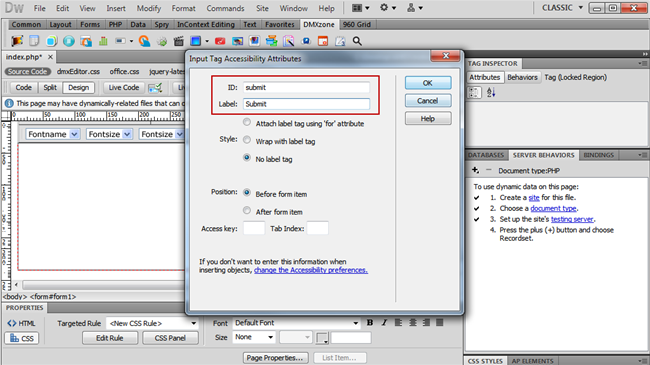Switch to Split view
Image resolution: width=650 pixels, height=365 pixels.
point(50,88)
